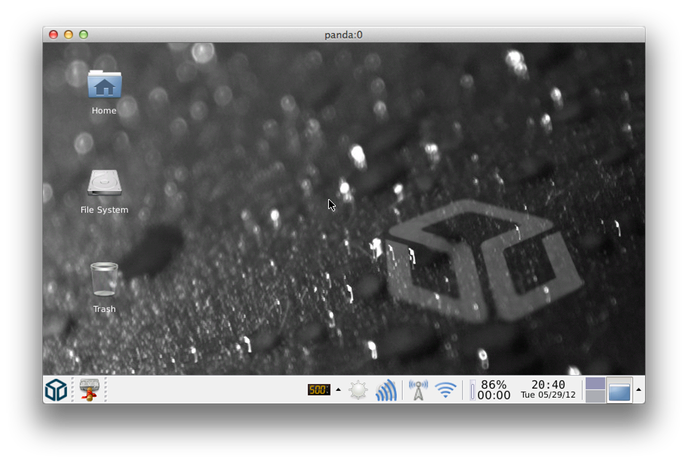
Task: Close the panda:0 window
Action: 54,34
